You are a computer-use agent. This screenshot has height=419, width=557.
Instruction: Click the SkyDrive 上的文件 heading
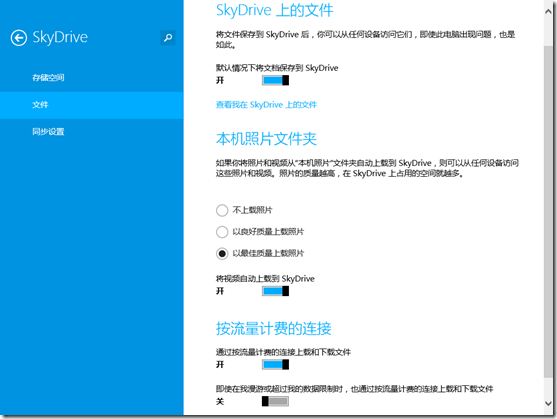(275, 10)
